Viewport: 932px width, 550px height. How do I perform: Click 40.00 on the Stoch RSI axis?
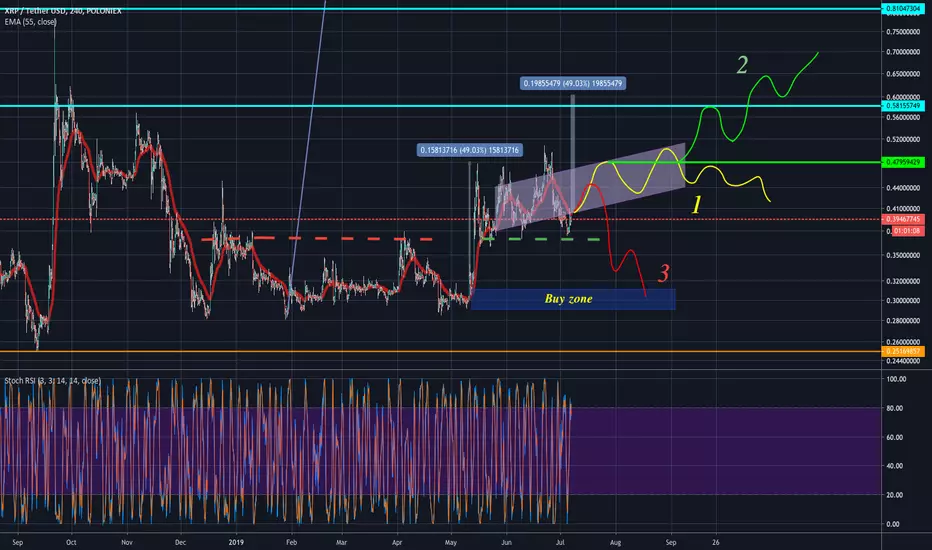[x=895, y=466]
